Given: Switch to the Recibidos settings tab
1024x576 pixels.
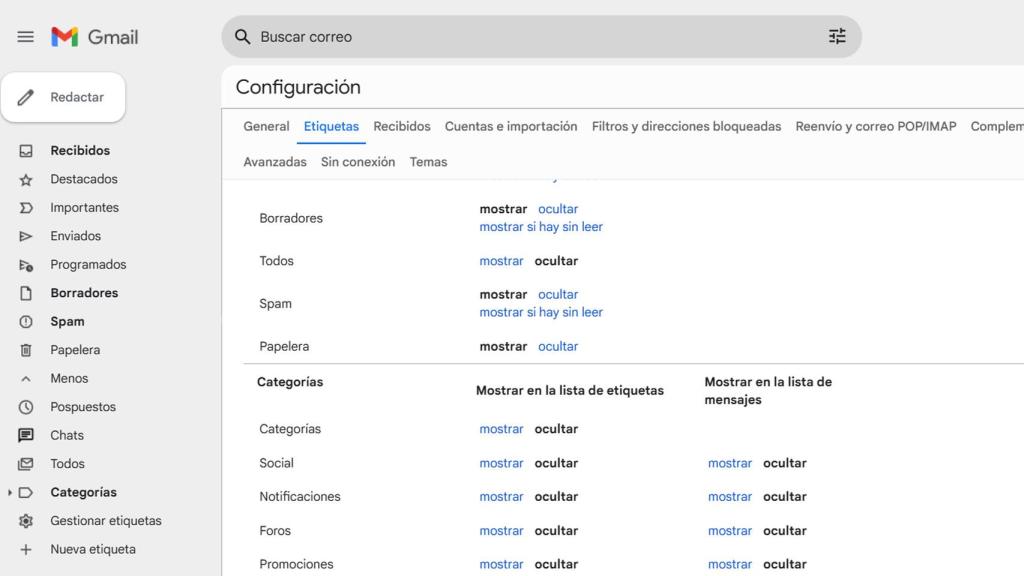Looking at the screenshot, I should [402, 127].
